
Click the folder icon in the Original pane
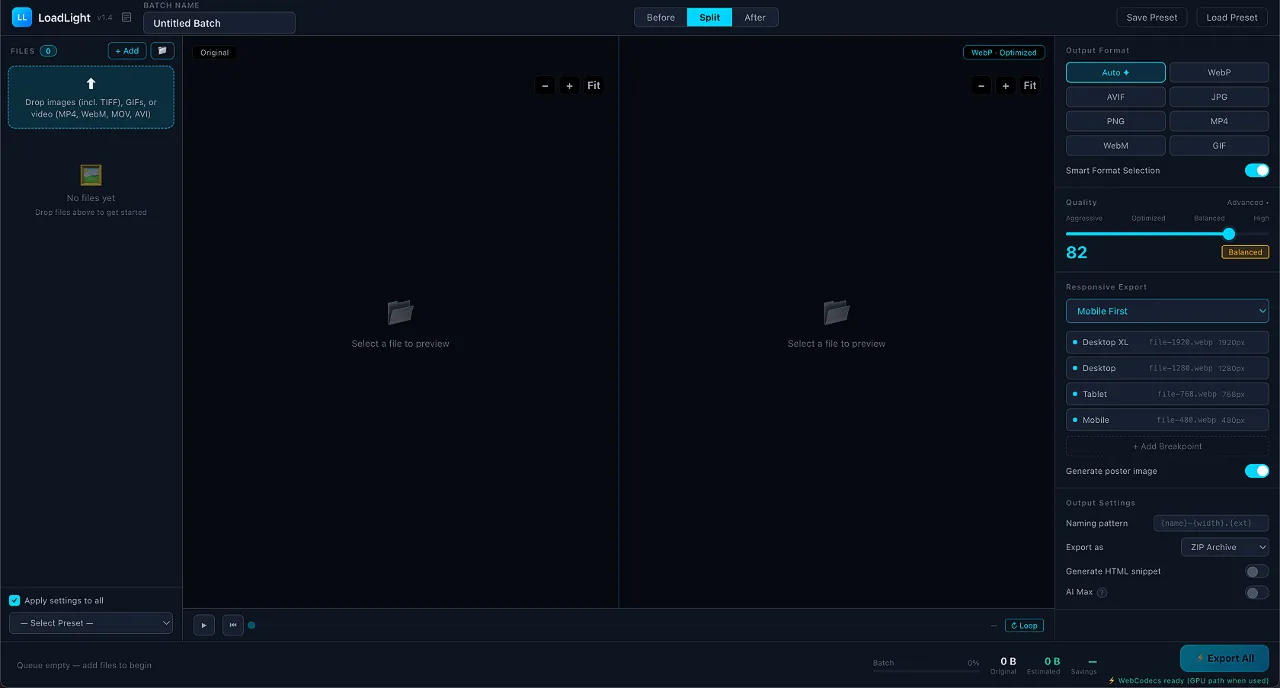point(400,312)
